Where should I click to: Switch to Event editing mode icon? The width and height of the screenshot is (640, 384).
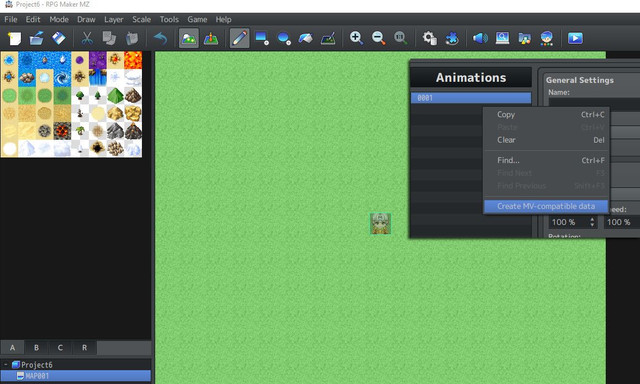point(211,38)
